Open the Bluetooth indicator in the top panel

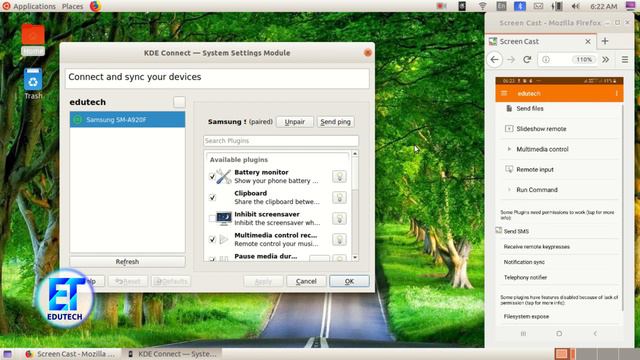tap(520, 6)
